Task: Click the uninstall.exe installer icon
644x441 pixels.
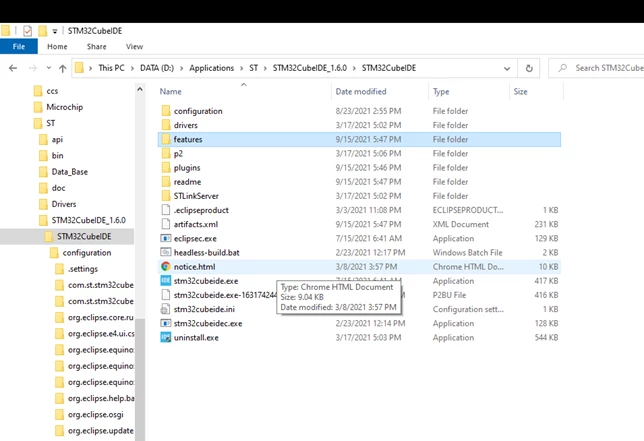Action: tap(166, 338)
